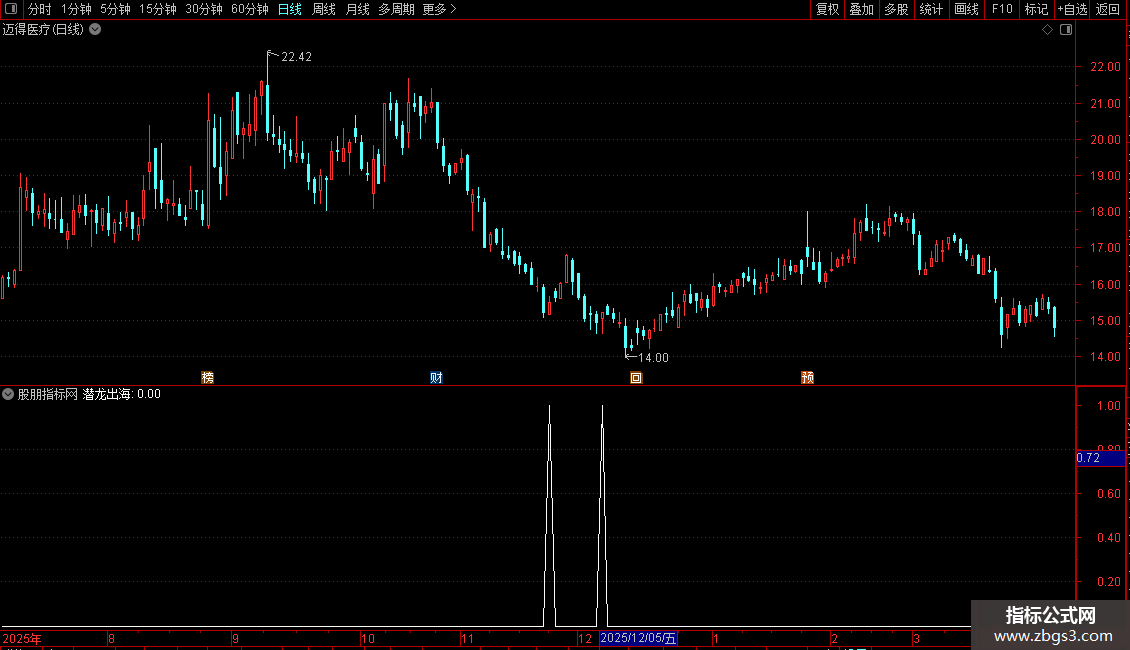Screen dimensions: 1130x650
Task: Click the 返回 back button
Action: (1108, 9)
